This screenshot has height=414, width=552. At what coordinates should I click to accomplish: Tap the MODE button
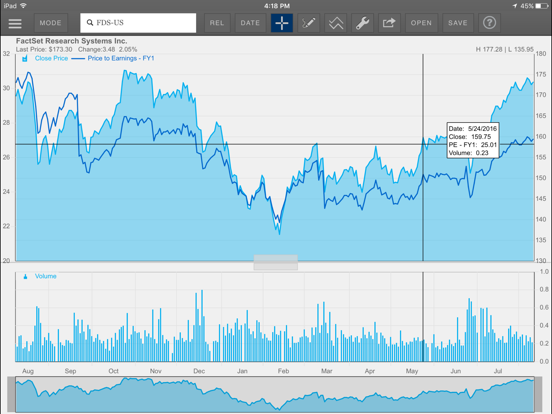pyautogui.click(x=50, y=23)
